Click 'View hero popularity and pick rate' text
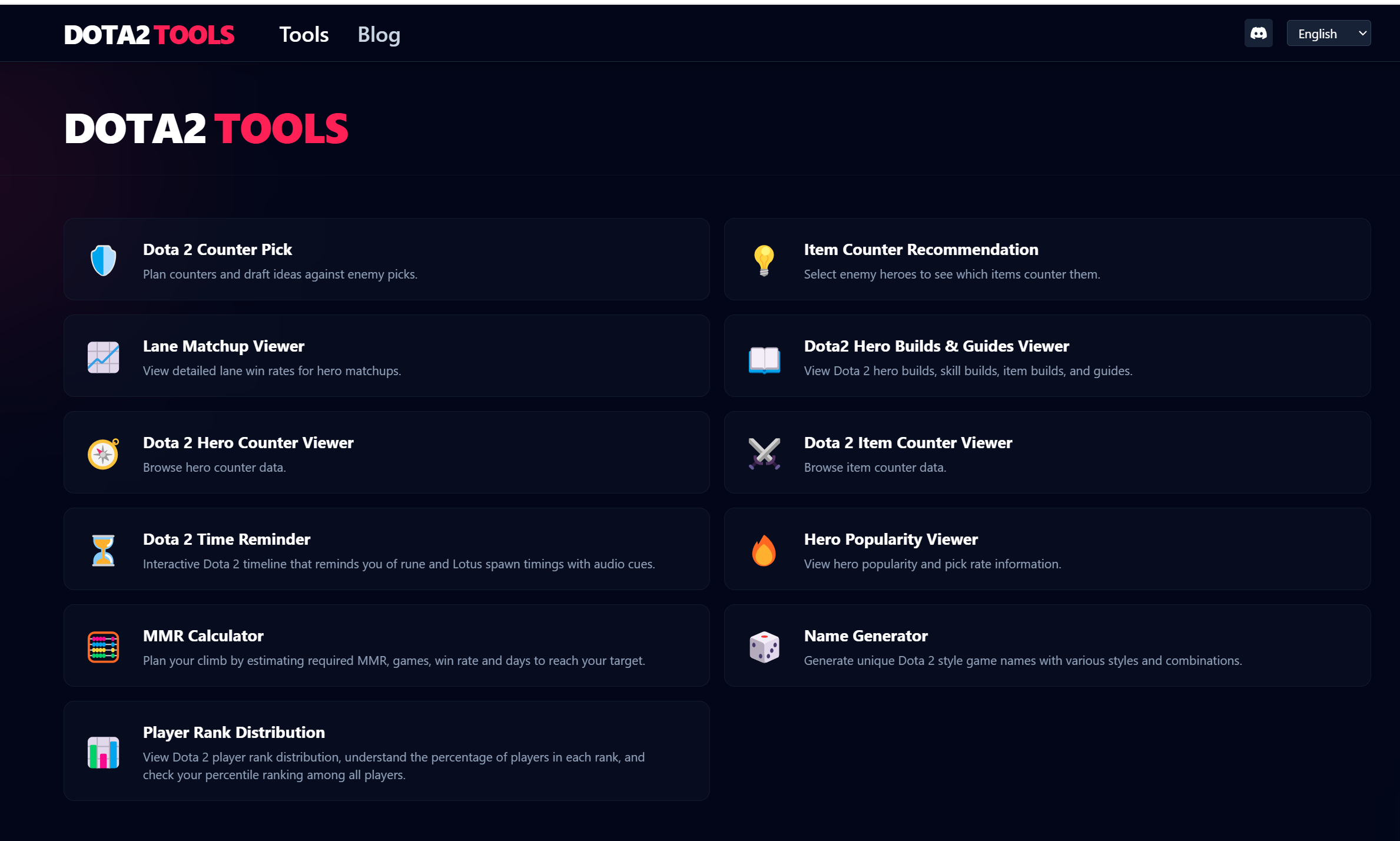Viewport: 1400px width, 841px height. 933,564
